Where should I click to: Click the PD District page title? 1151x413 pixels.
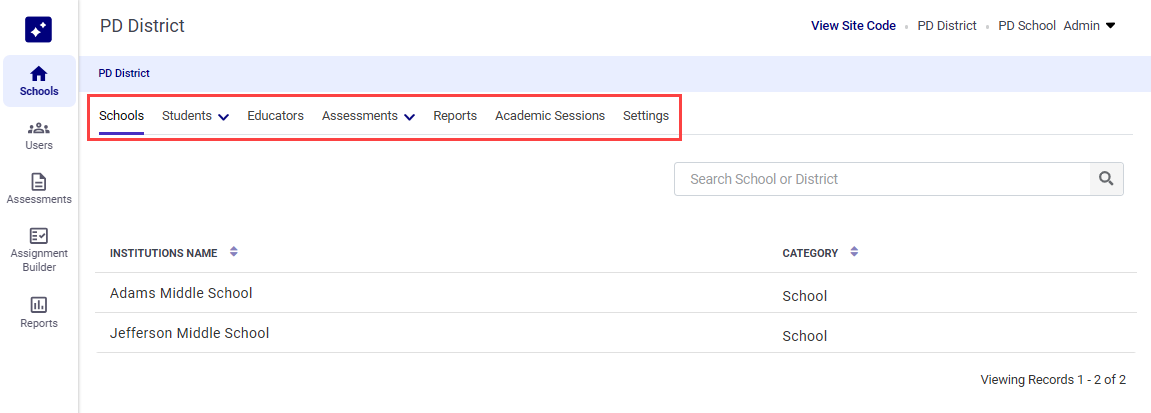pos(142,26)
